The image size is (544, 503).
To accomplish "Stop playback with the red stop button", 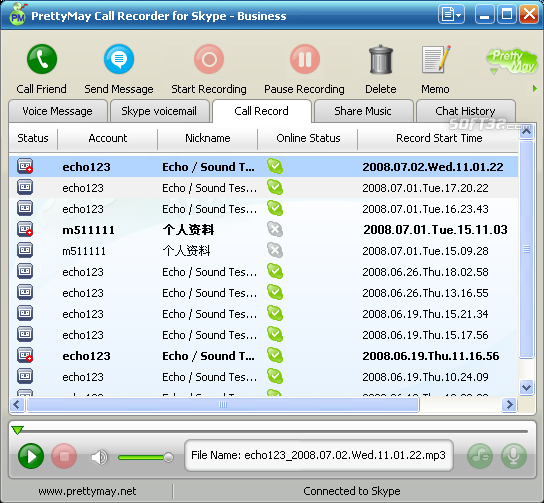I will [x=64, y=456].
